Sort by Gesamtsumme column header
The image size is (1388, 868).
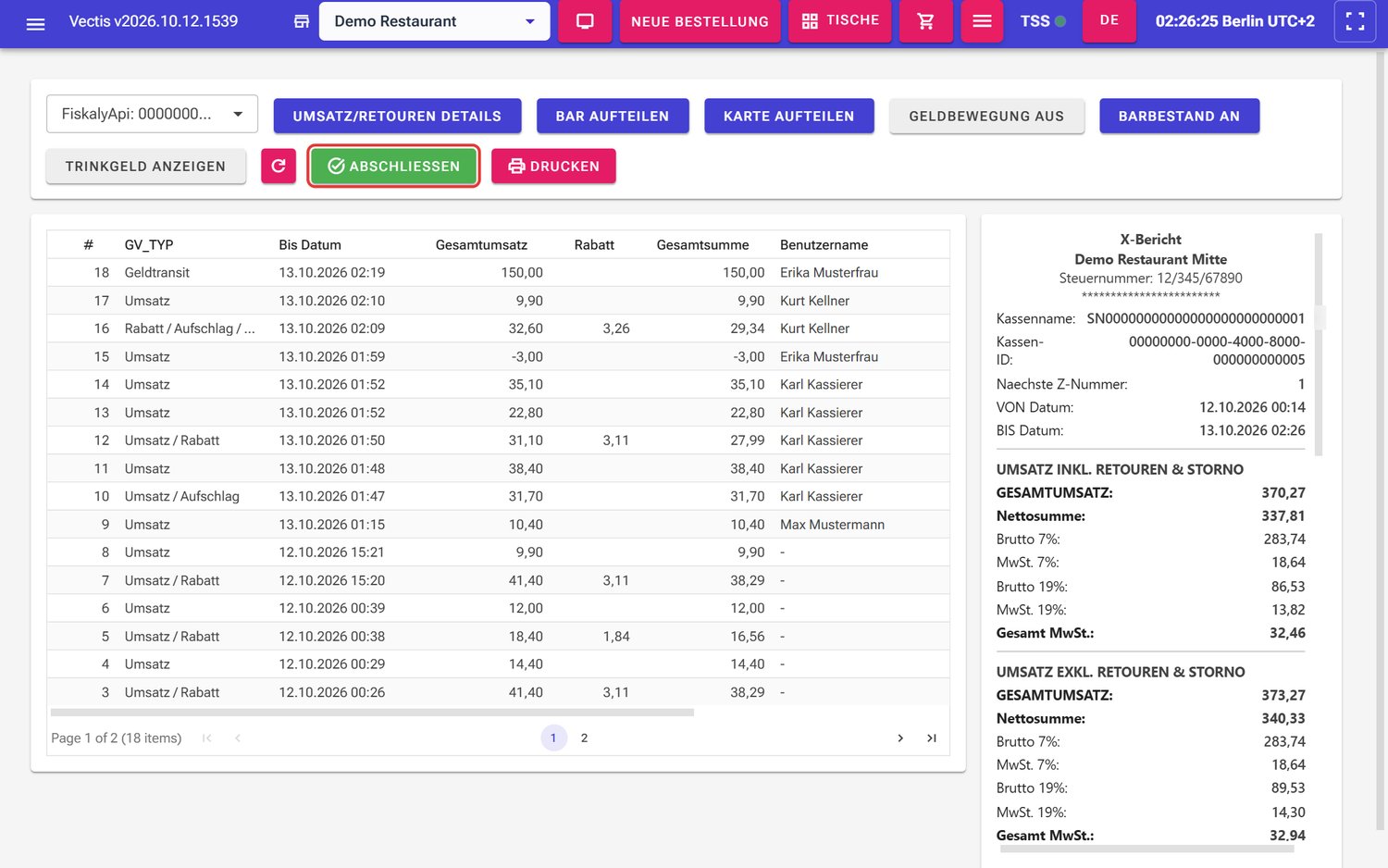[702, 245]
